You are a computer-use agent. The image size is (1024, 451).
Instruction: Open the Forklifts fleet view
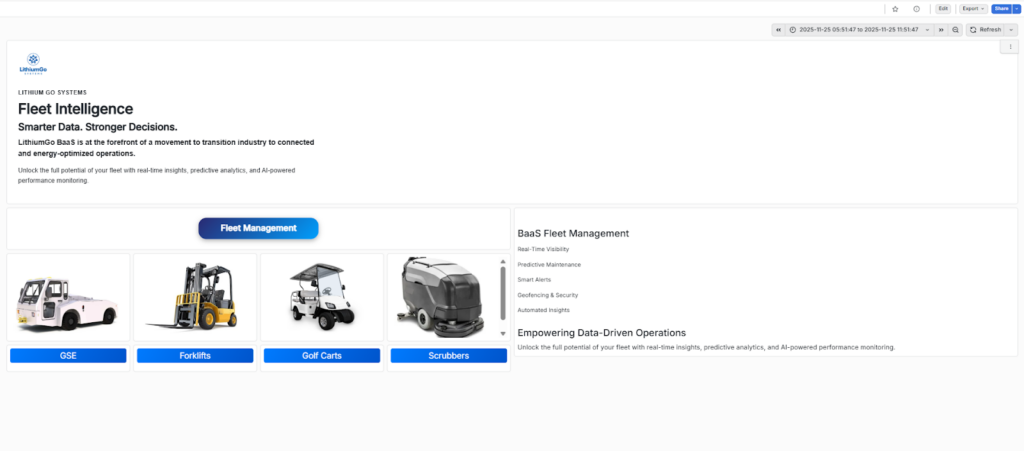tap(195, 355)
